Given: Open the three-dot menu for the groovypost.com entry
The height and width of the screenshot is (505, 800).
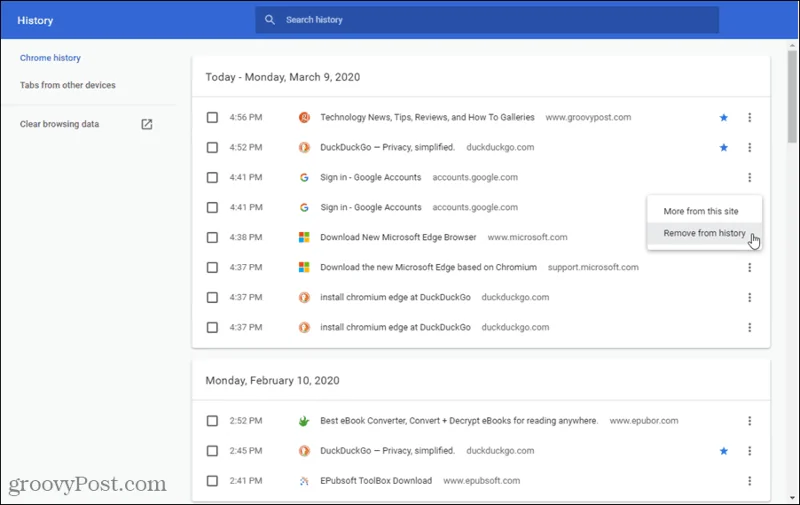Looking at the screenshot, I should [749, 117].
